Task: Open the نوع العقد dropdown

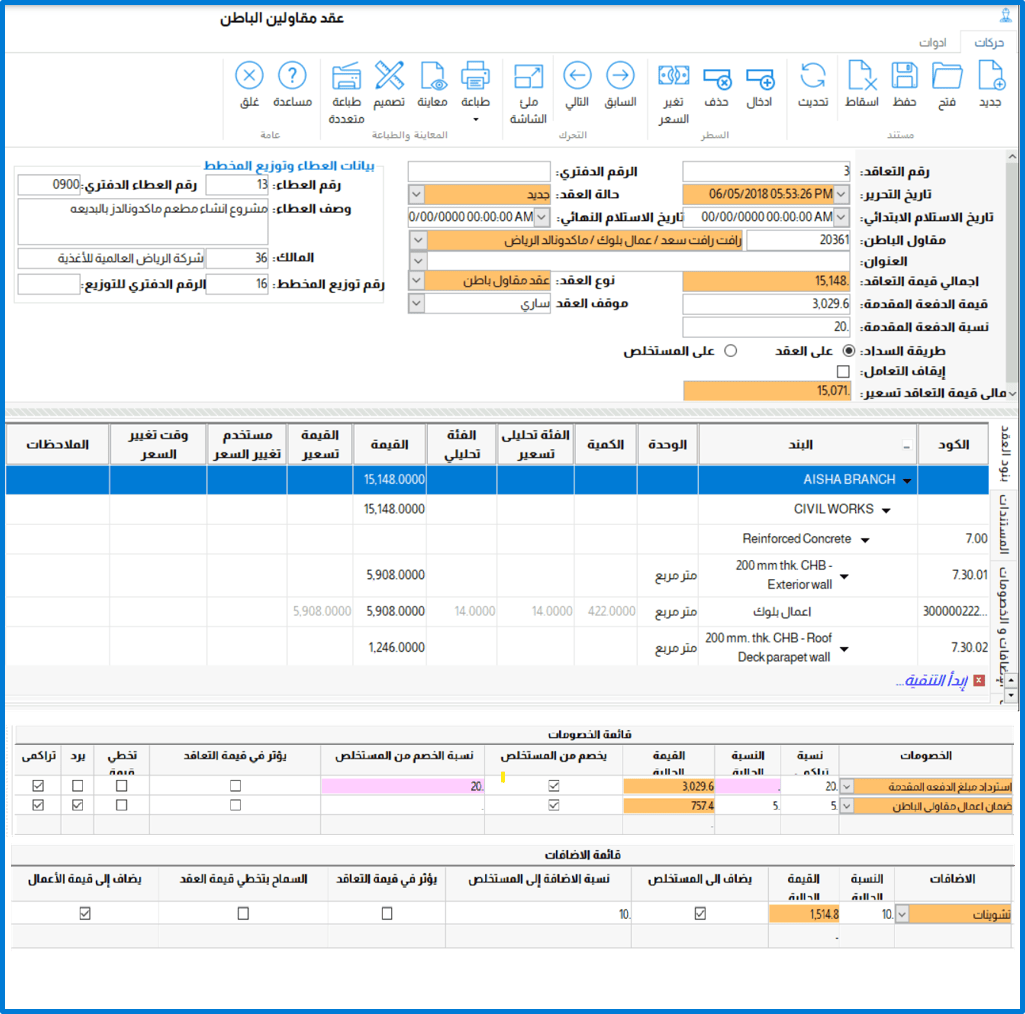Action: [x=416, y=280]
